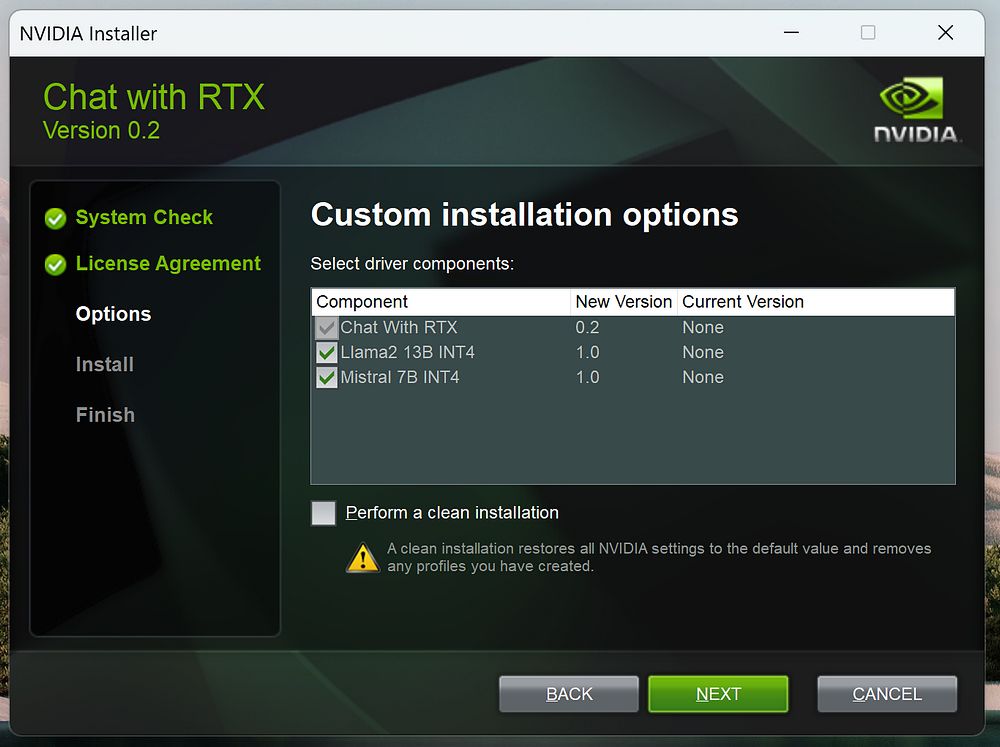Toggle the Chat With RTX component checkbox
The image size is (1000, 747).
(327, 328)
